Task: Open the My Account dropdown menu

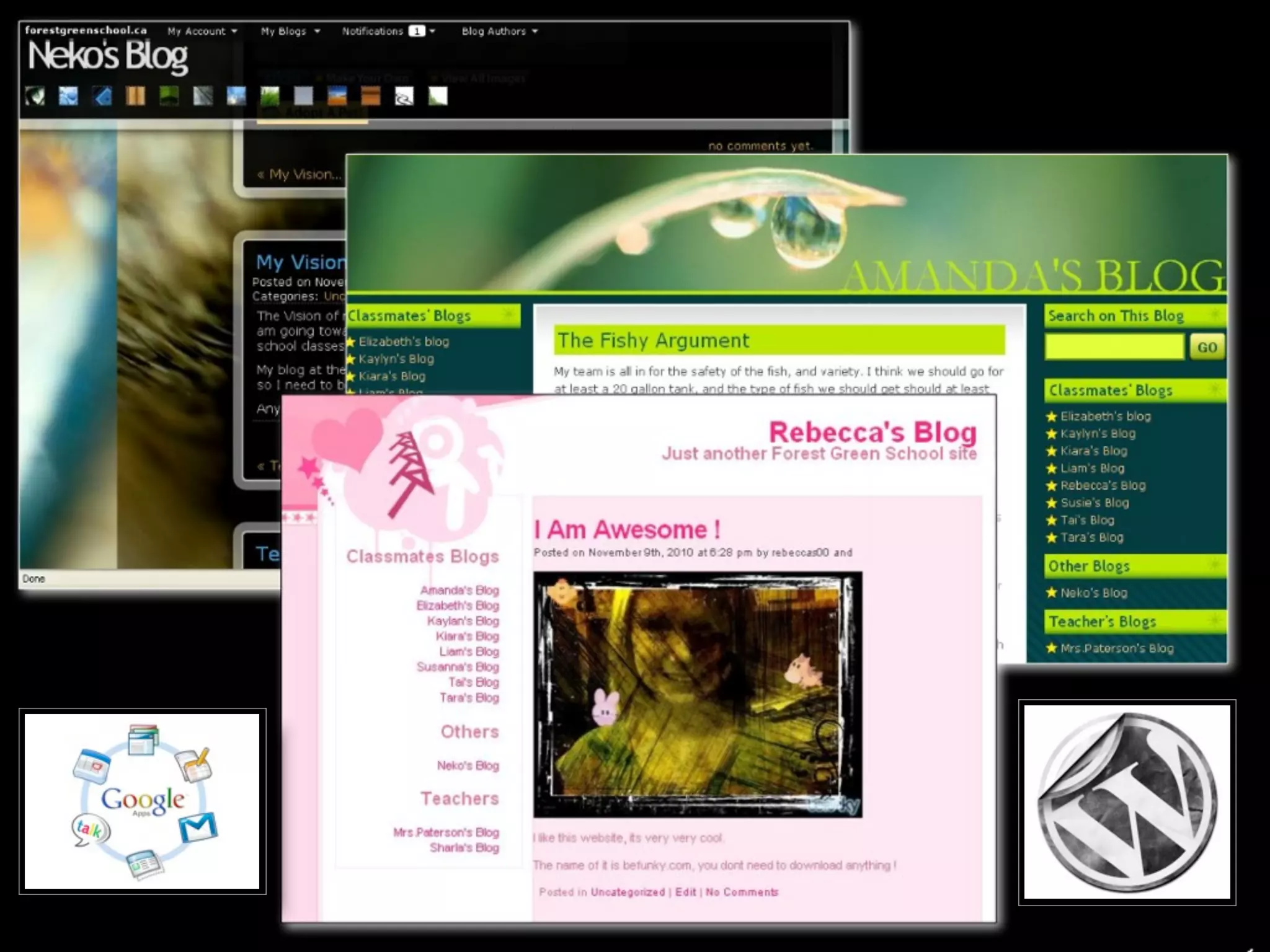Action: 202,31
